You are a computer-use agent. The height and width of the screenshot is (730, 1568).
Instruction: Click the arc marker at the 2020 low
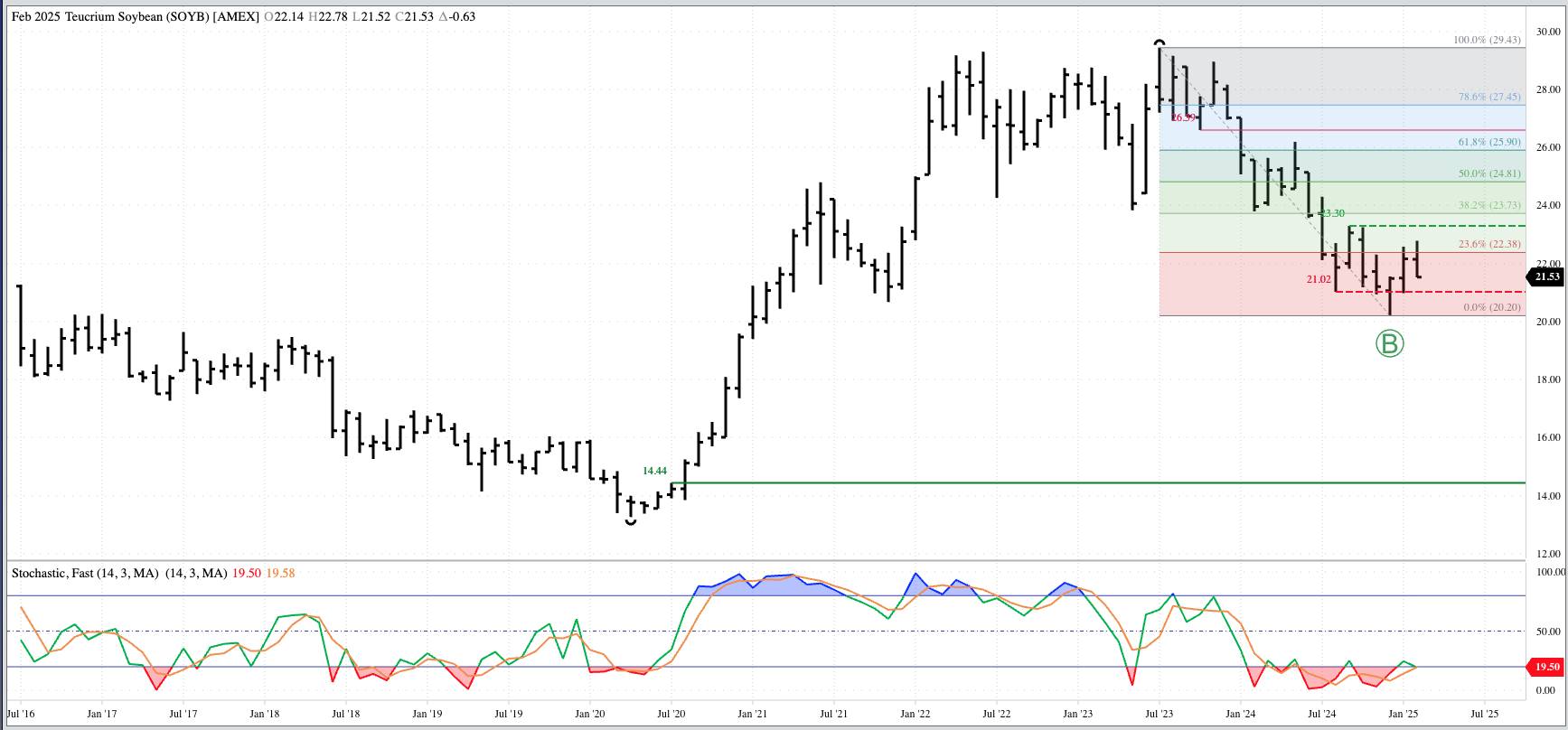pyautogui.click(x=631, y=521)
